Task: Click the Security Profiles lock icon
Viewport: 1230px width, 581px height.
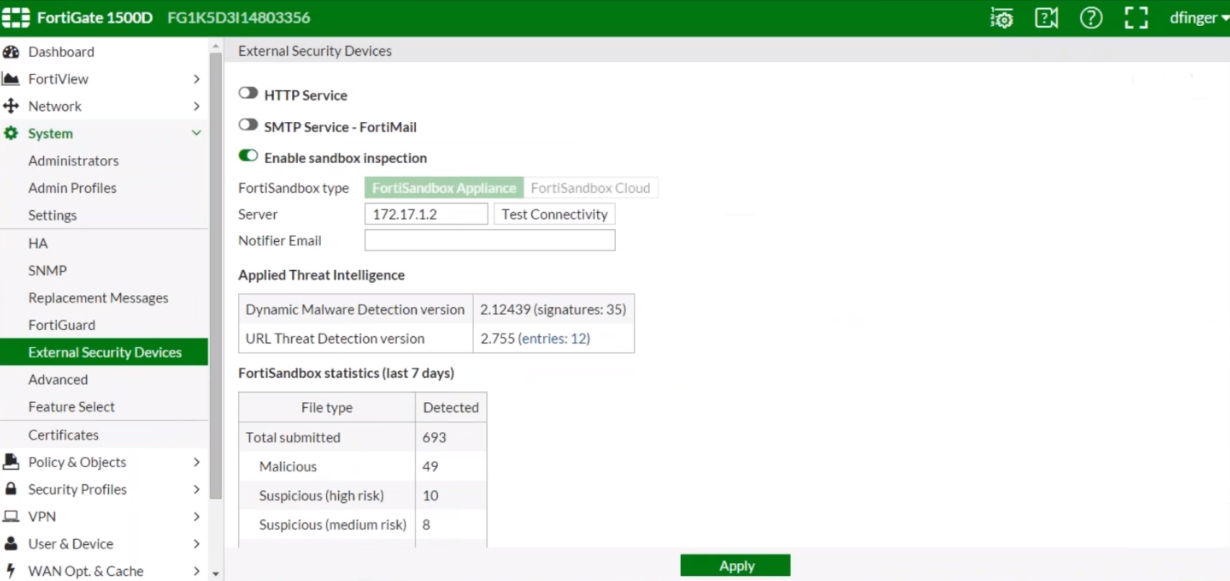Action: (11, 489)
